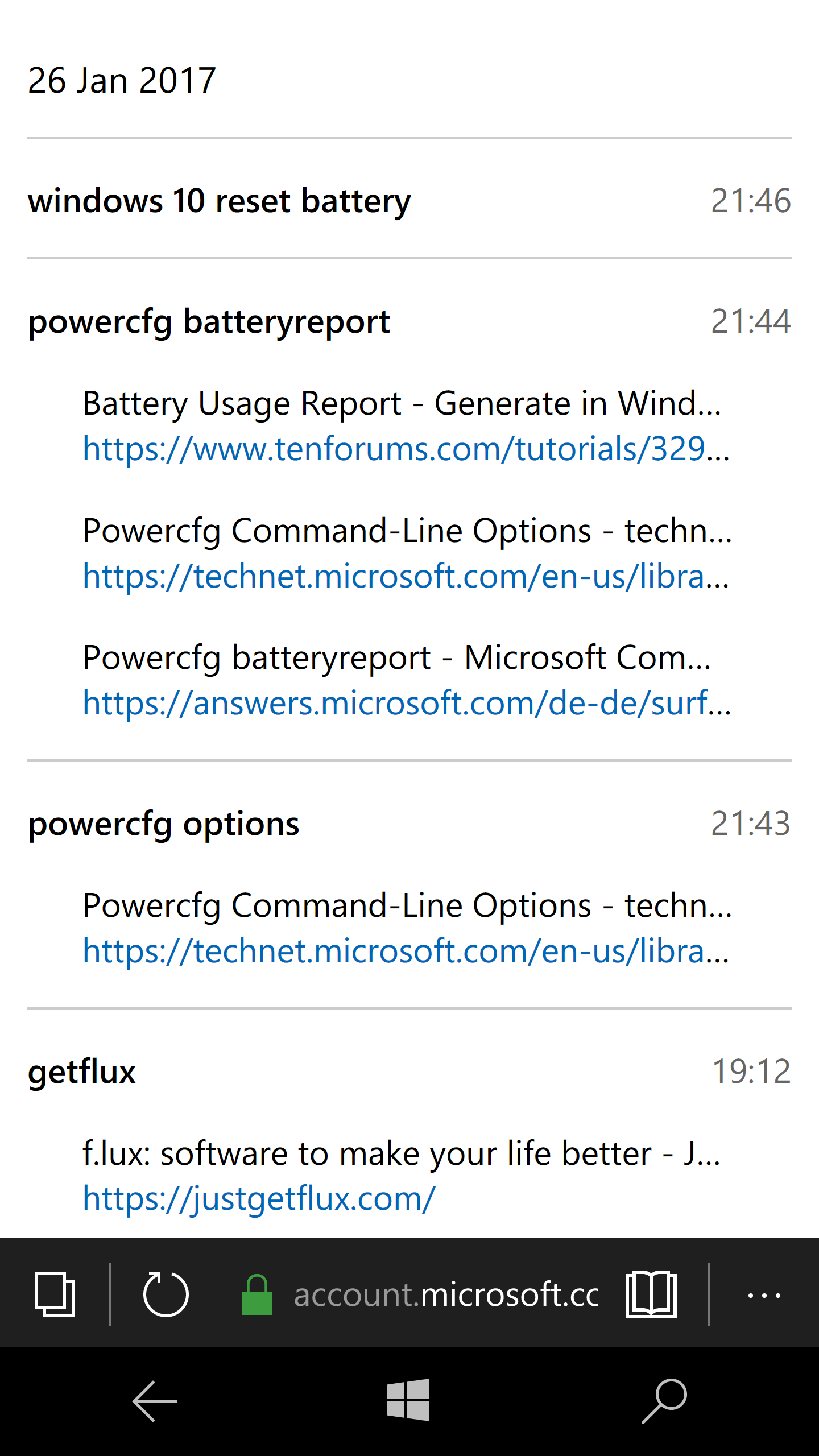Open the justgetflux.com link
This screenshot has width=819, height=1456.
[259, 1199]
